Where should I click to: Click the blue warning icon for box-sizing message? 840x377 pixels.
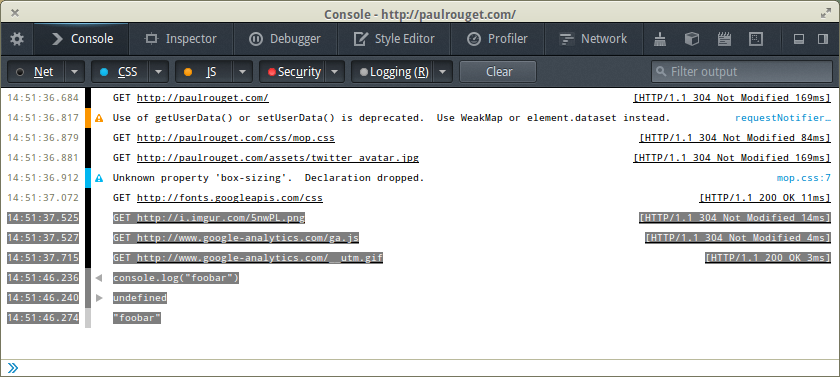(99, 178)
